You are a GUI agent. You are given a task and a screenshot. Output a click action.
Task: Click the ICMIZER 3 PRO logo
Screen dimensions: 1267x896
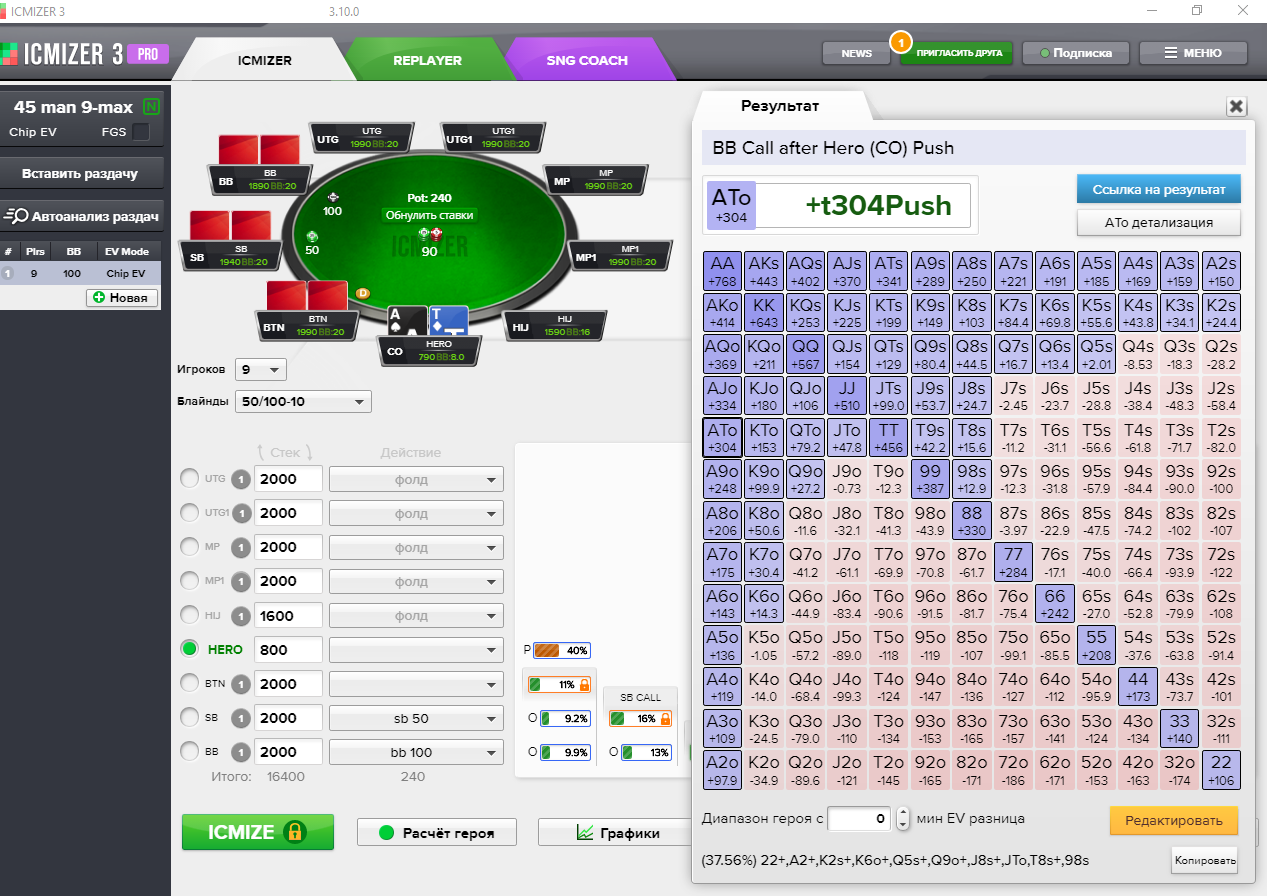(x=85, y=54)
